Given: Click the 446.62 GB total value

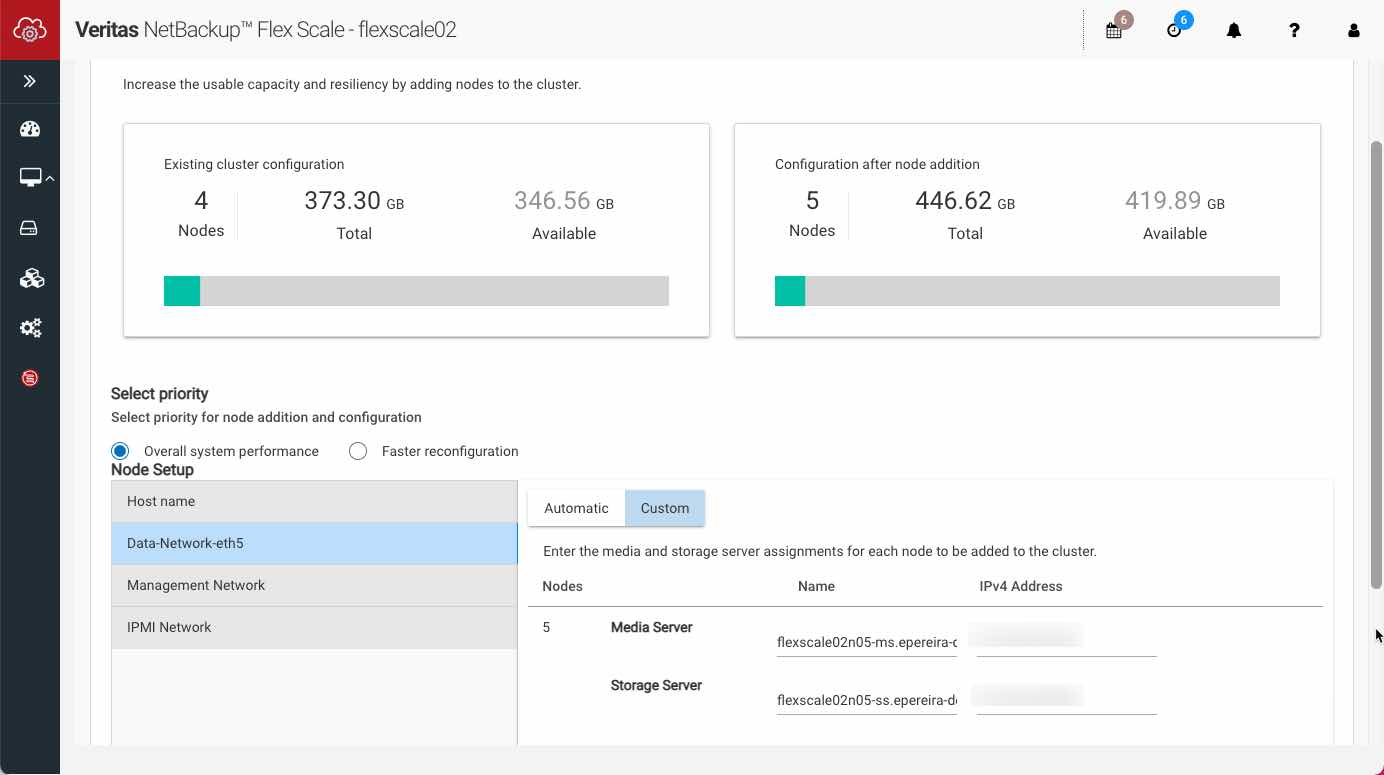Looking at the screenshot, I should 965,201.
